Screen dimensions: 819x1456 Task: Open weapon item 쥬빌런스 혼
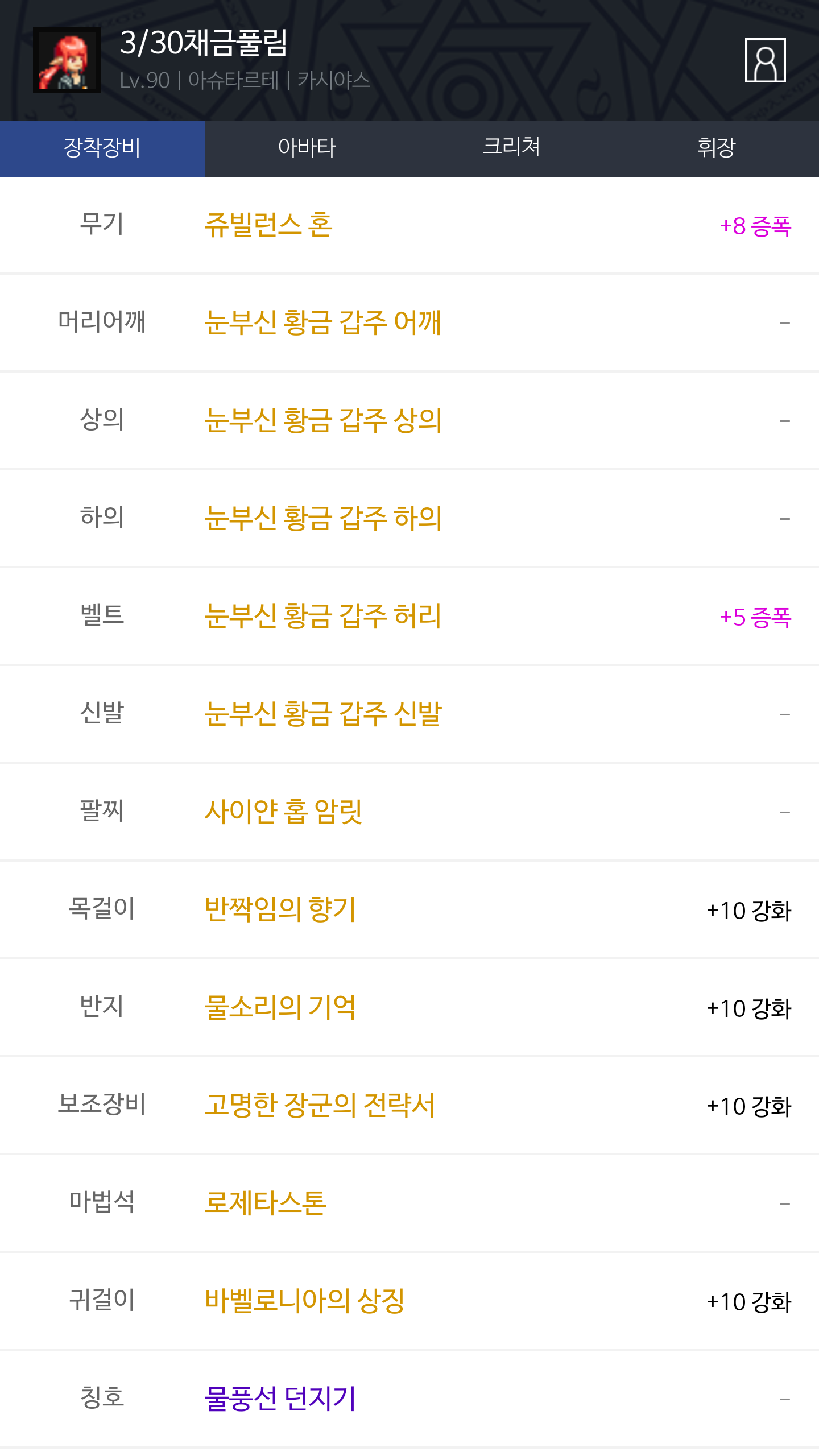[268, 225]
